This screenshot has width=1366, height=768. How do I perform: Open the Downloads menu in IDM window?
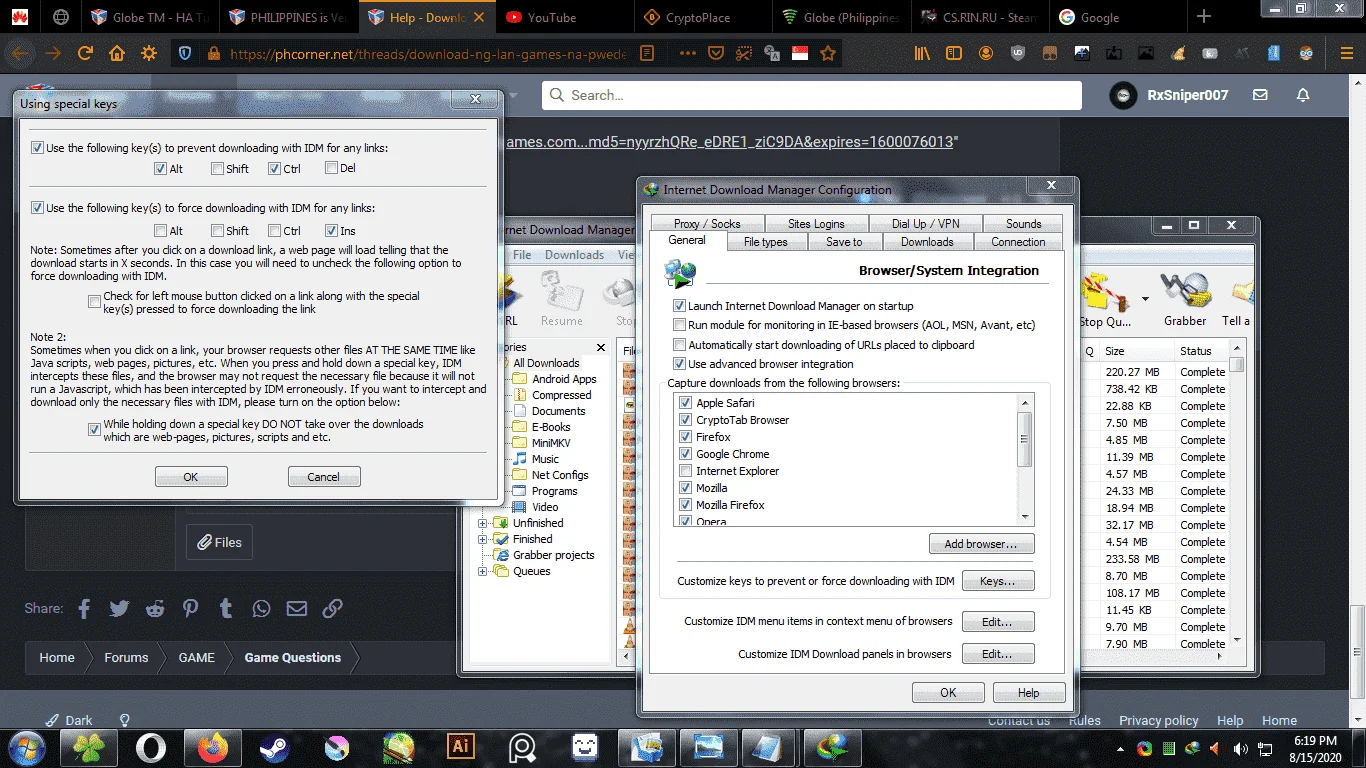[574, 255]
